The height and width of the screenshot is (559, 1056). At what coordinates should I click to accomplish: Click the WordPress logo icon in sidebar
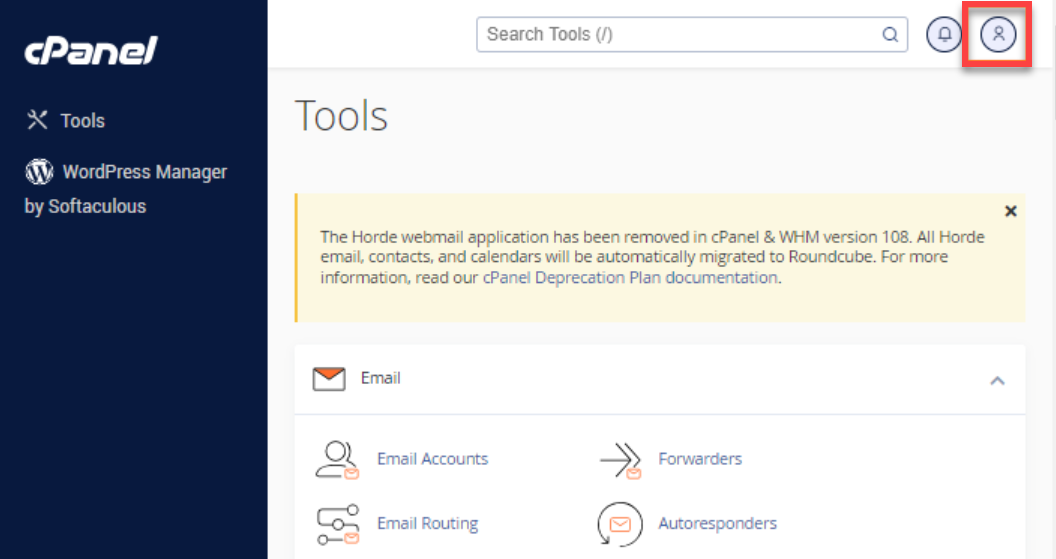coord(39,172)
